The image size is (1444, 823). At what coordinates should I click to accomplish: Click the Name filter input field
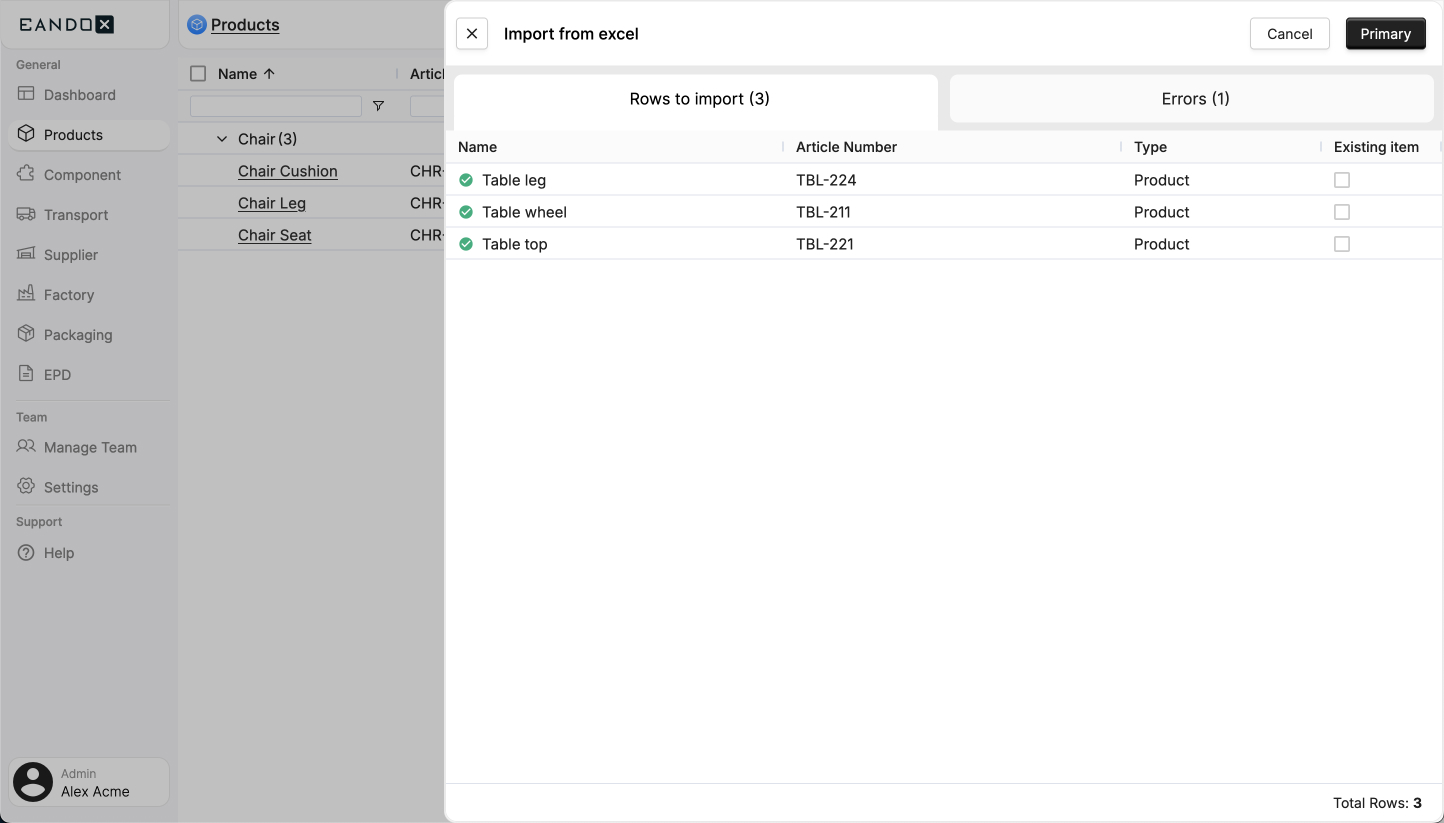click(273, 105)
